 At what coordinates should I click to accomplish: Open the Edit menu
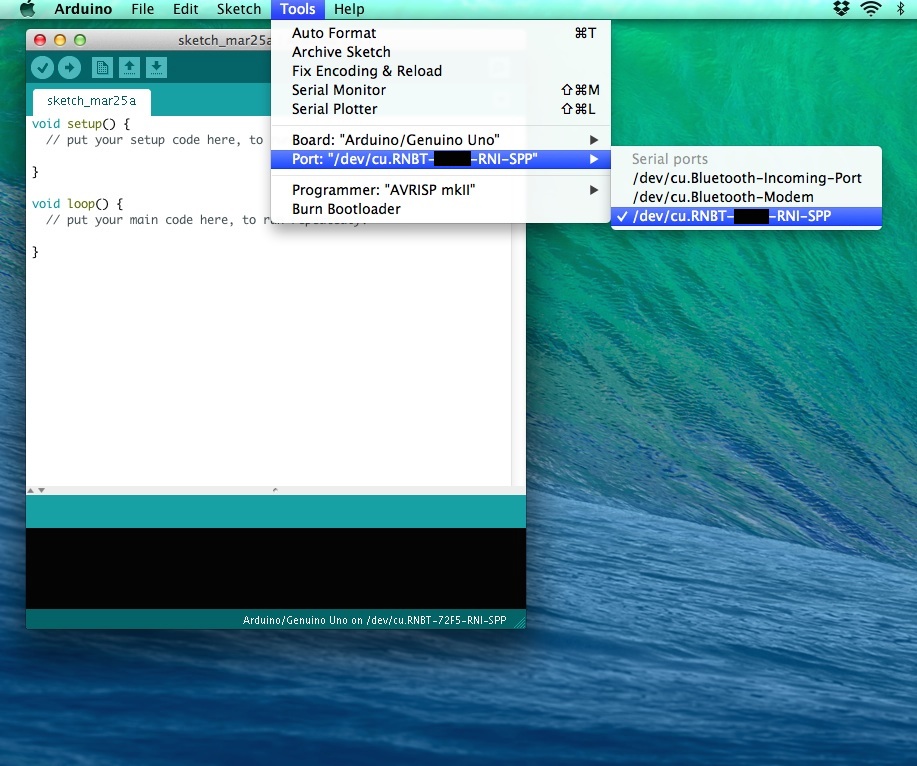tap(185, 9)
